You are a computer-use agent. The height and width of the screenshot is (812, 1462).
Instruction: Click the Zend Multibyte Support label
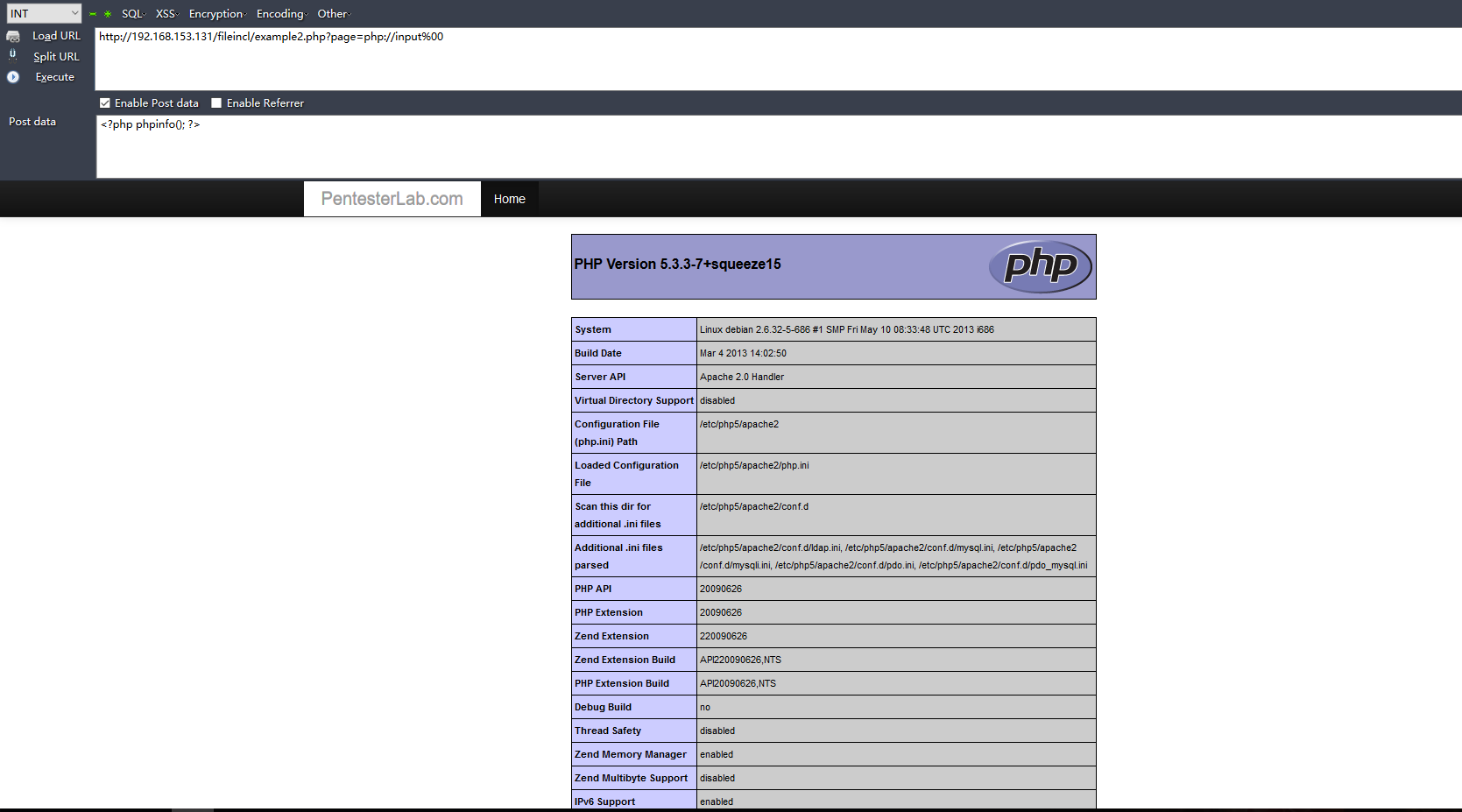coord(631,778)
